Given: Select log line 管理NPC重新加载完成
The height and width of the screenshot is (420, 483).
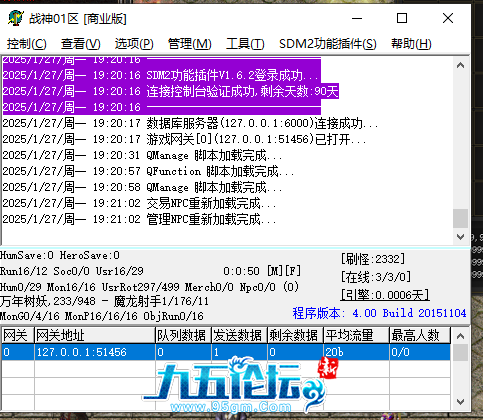Looking at the screenshot, I should tap(139, 219).
